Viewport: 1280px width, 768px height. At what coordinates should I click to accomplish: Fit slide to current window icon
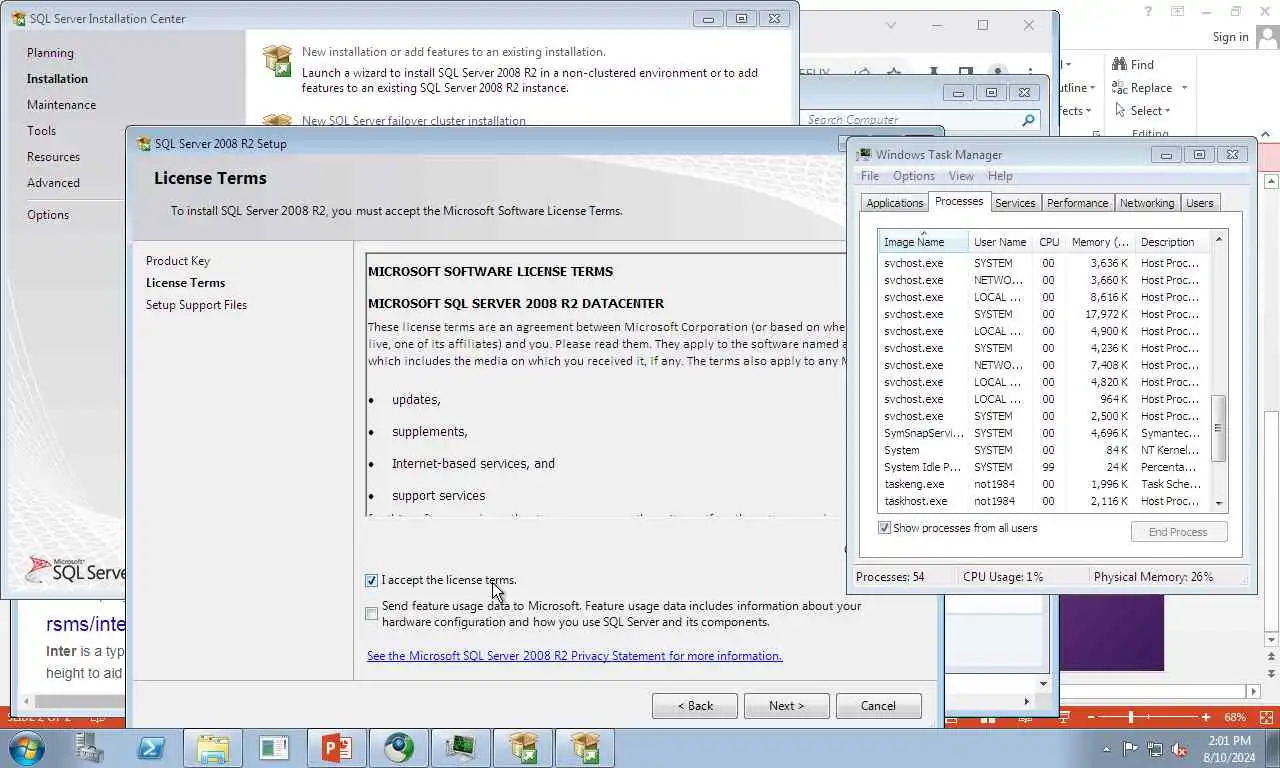[x=1264, y=717]
